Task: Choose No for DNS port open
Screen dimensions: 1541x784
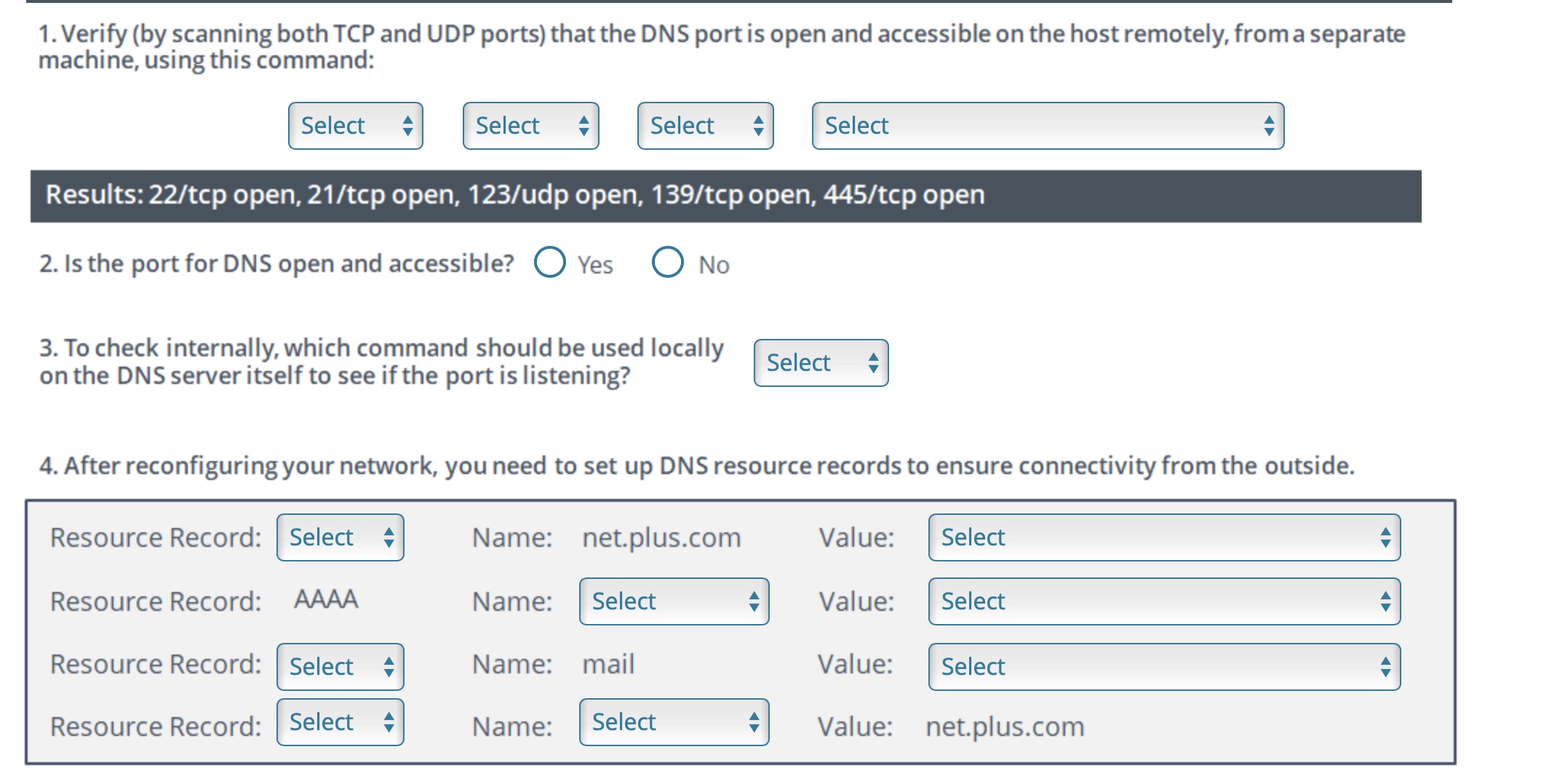Action: [x=667, y=262]
